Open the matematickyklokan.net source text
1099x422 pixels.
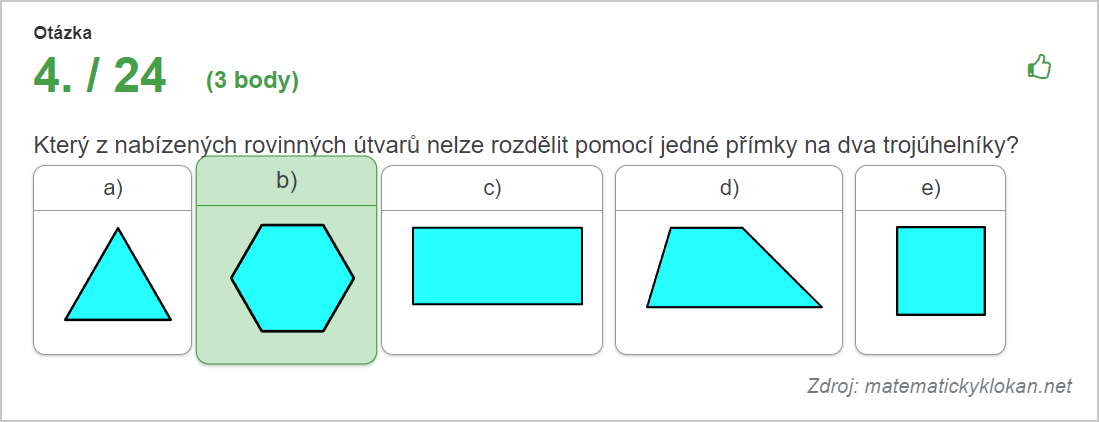(939, 386)
